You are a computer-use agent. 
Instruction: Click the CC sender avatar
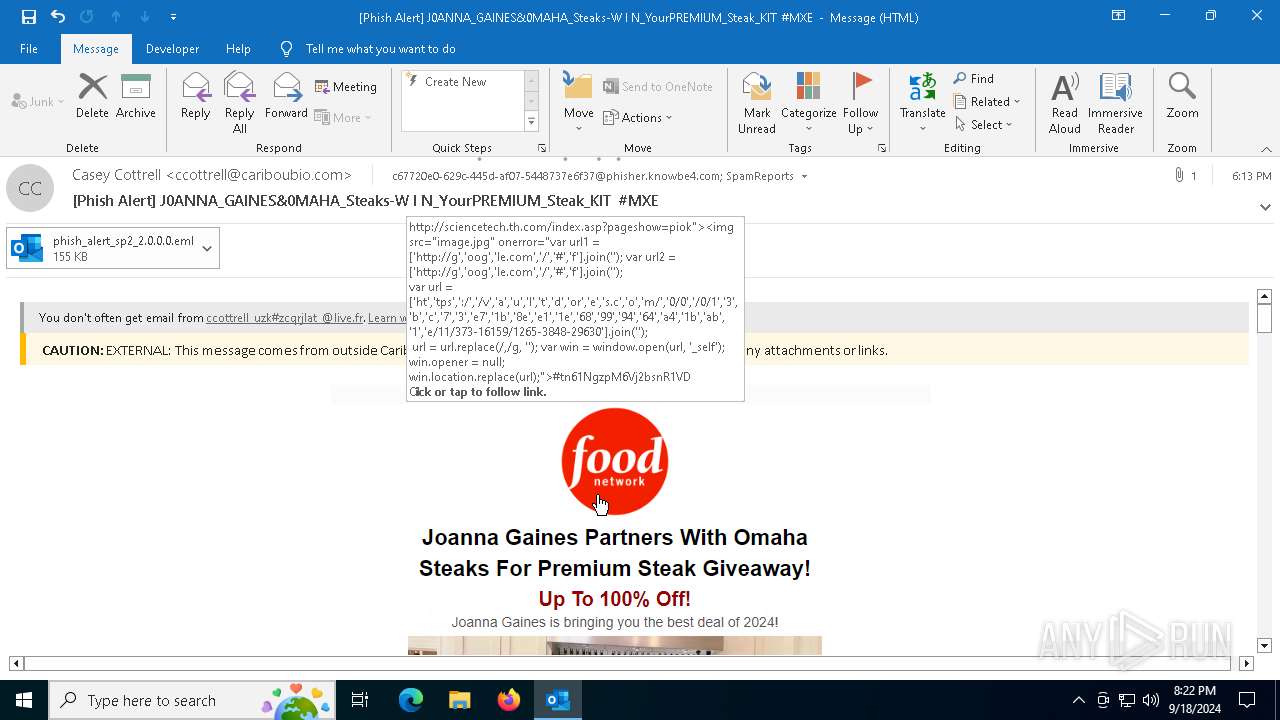30,188
